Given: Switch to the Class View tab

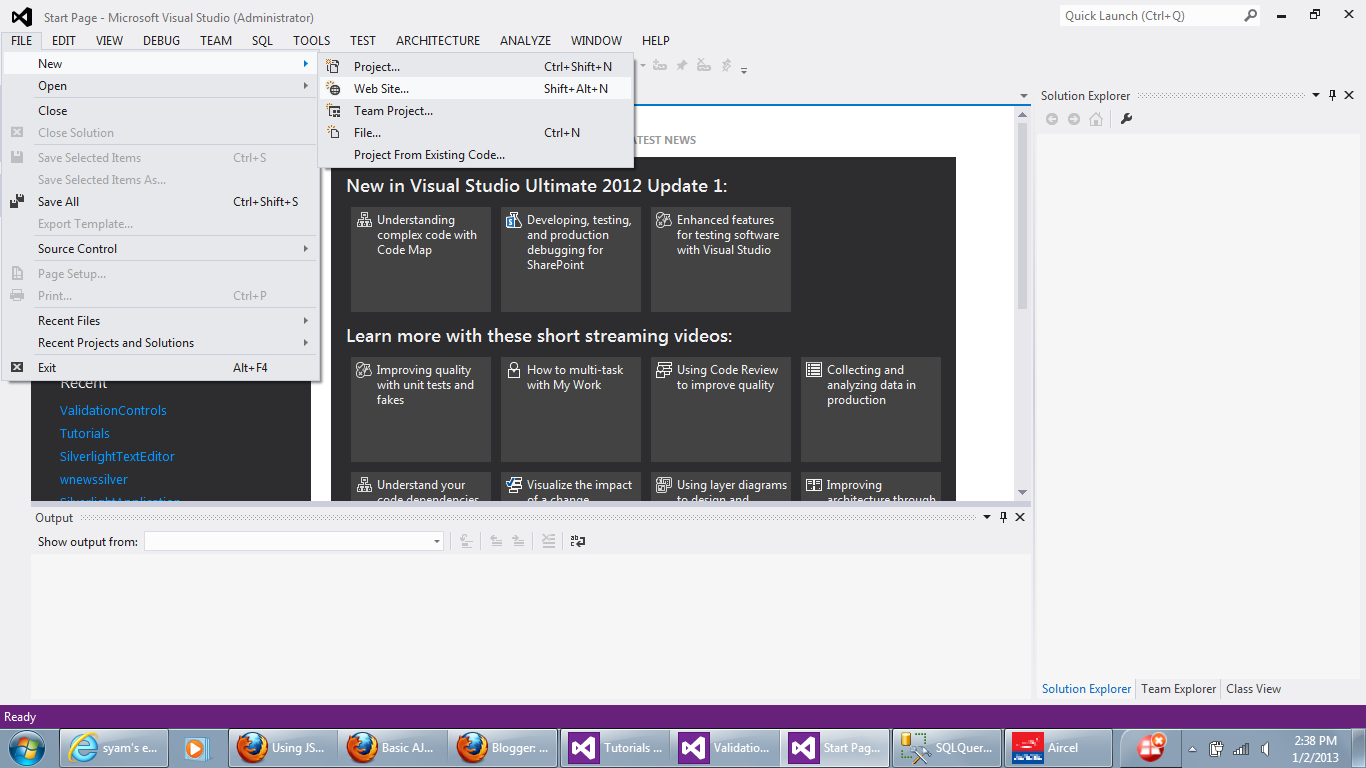Looking at the screenshot, I should 1253,689.
